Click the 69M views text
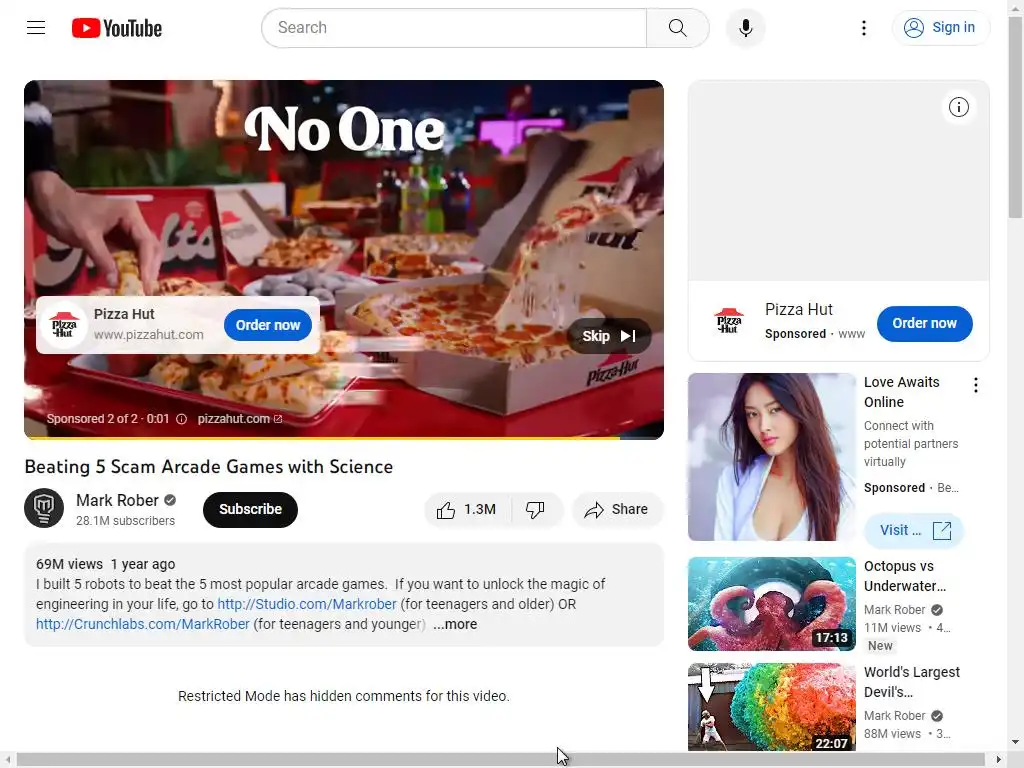The image size is (1024, 768). point(69,564)
